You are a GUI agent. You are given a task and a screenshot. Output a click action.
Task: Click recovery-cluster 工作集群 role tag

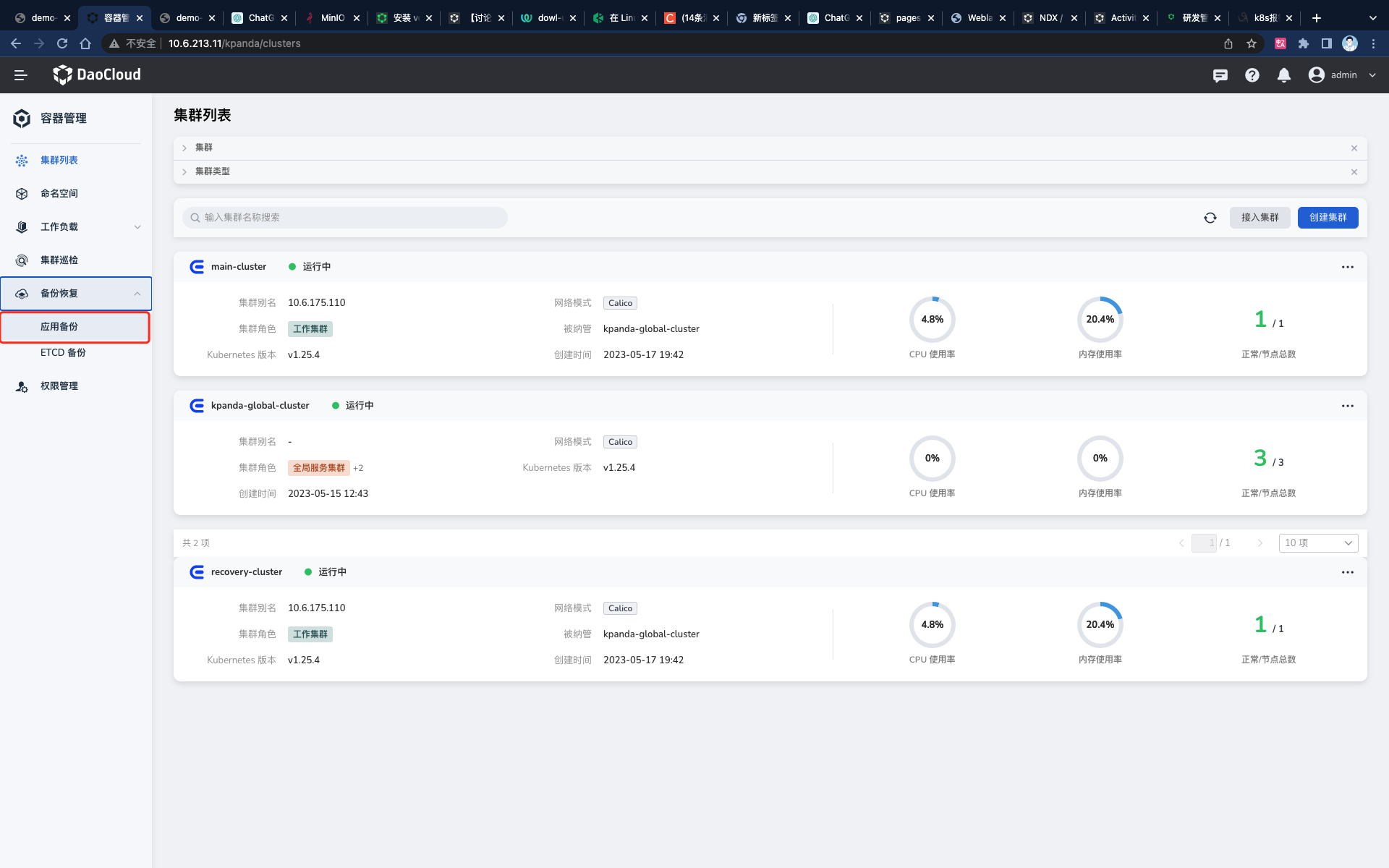coord(310,634)
